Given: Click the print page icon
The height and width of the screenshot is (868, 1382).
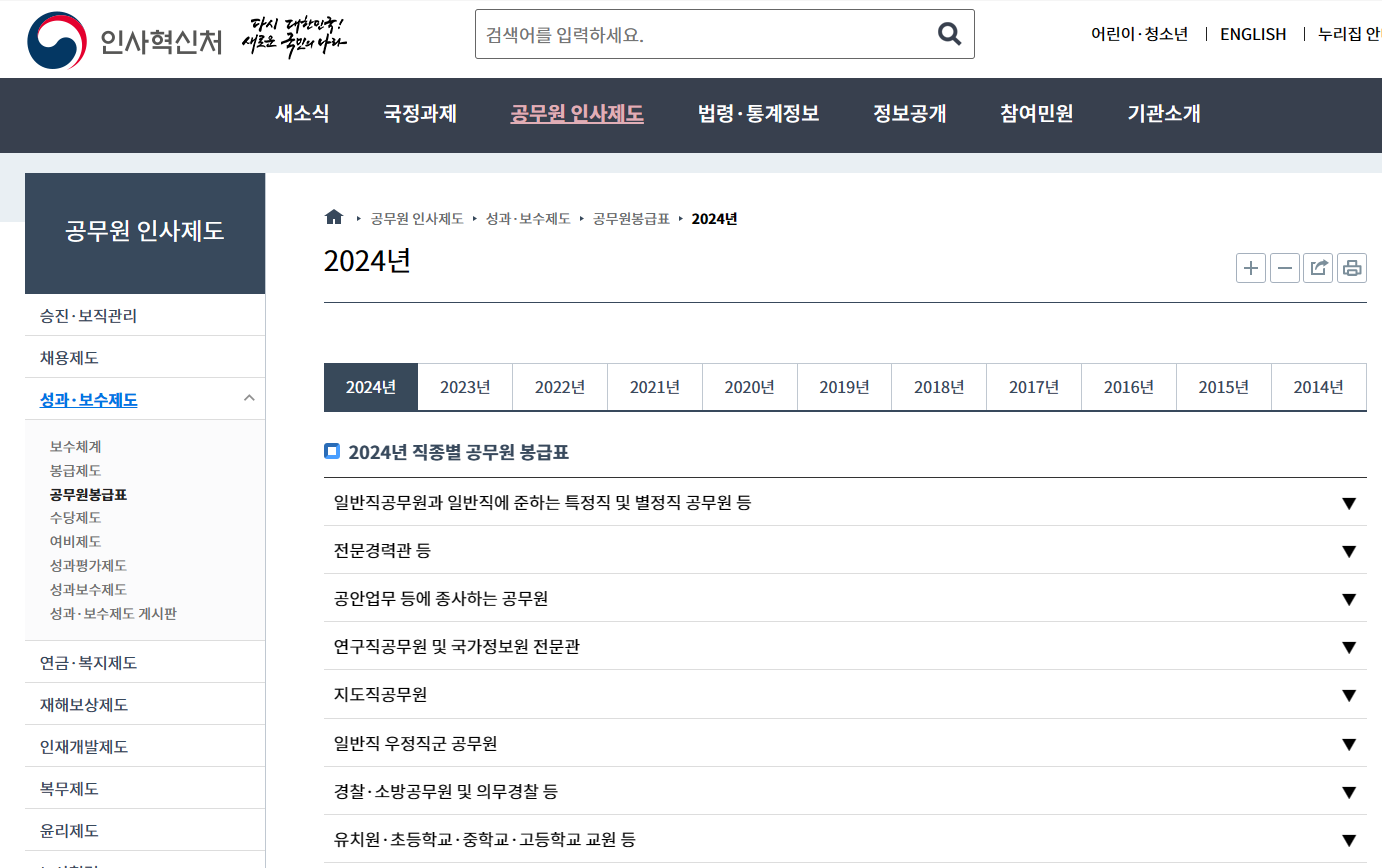Looking at the screenshot, I should coord(1352,268).
